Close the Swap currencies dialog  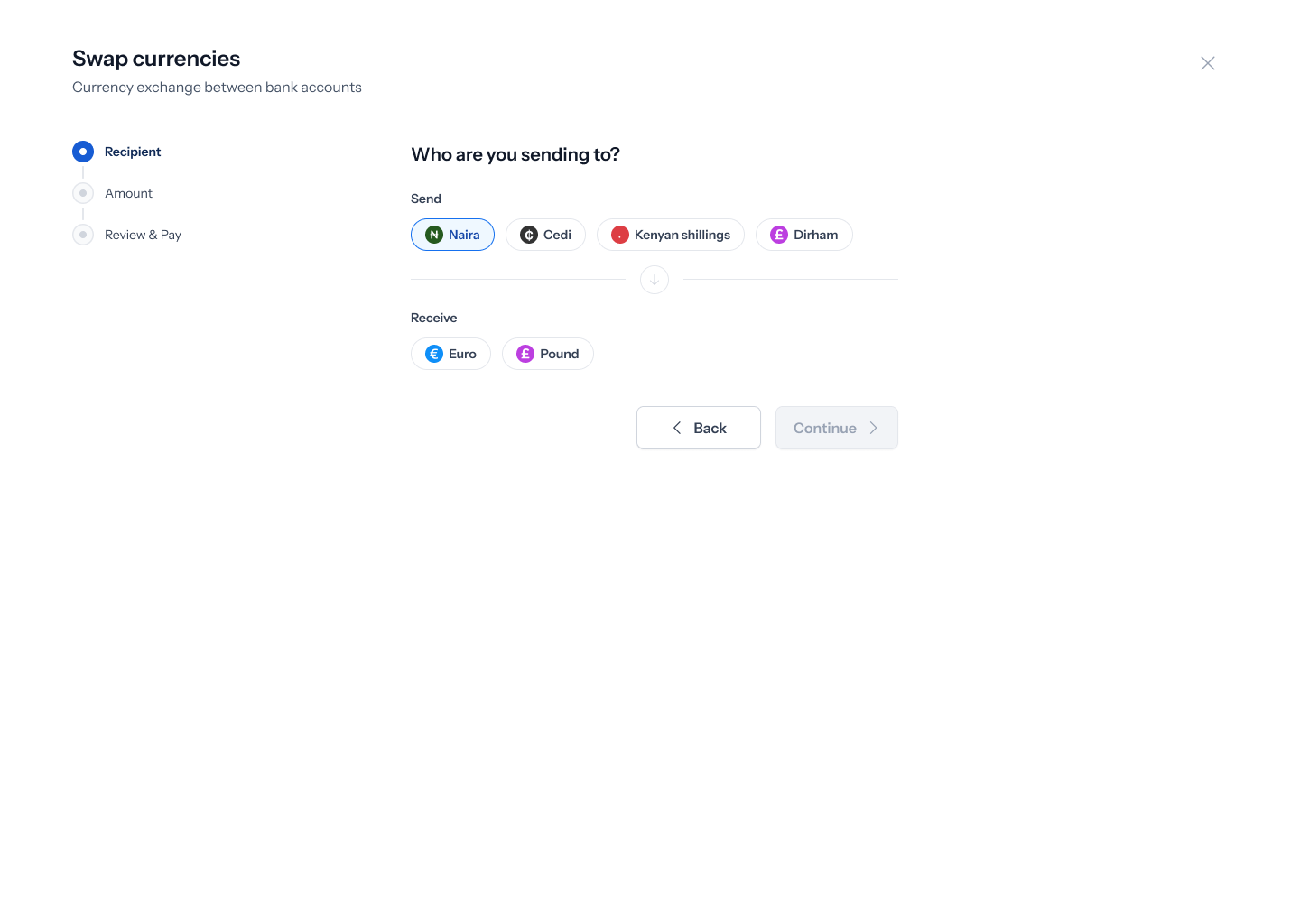[x=1207, y=63]
